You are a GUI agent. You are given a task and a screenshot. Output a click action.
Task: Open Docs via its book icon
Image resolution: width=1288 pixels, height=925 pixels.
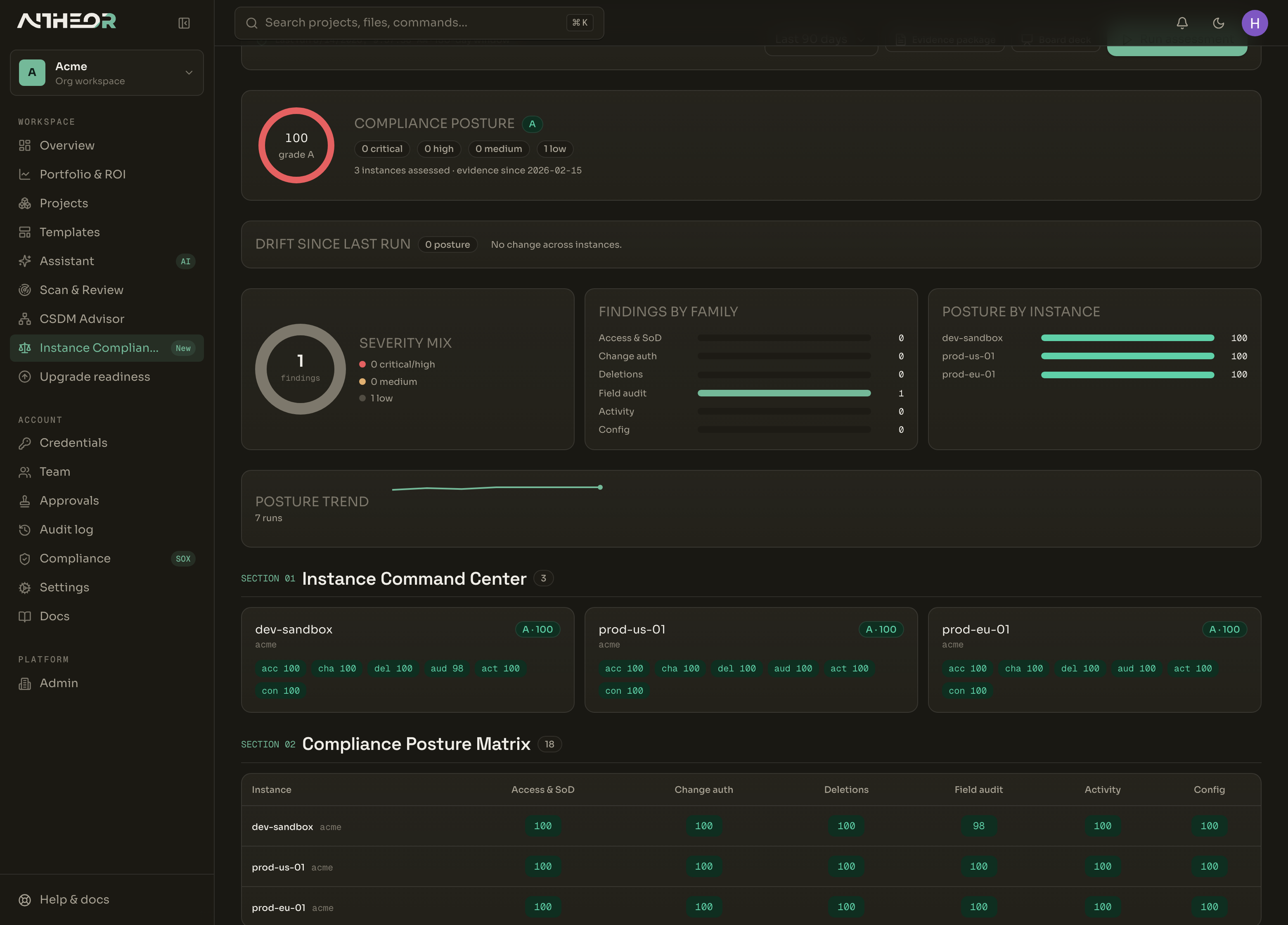(24, 617)
